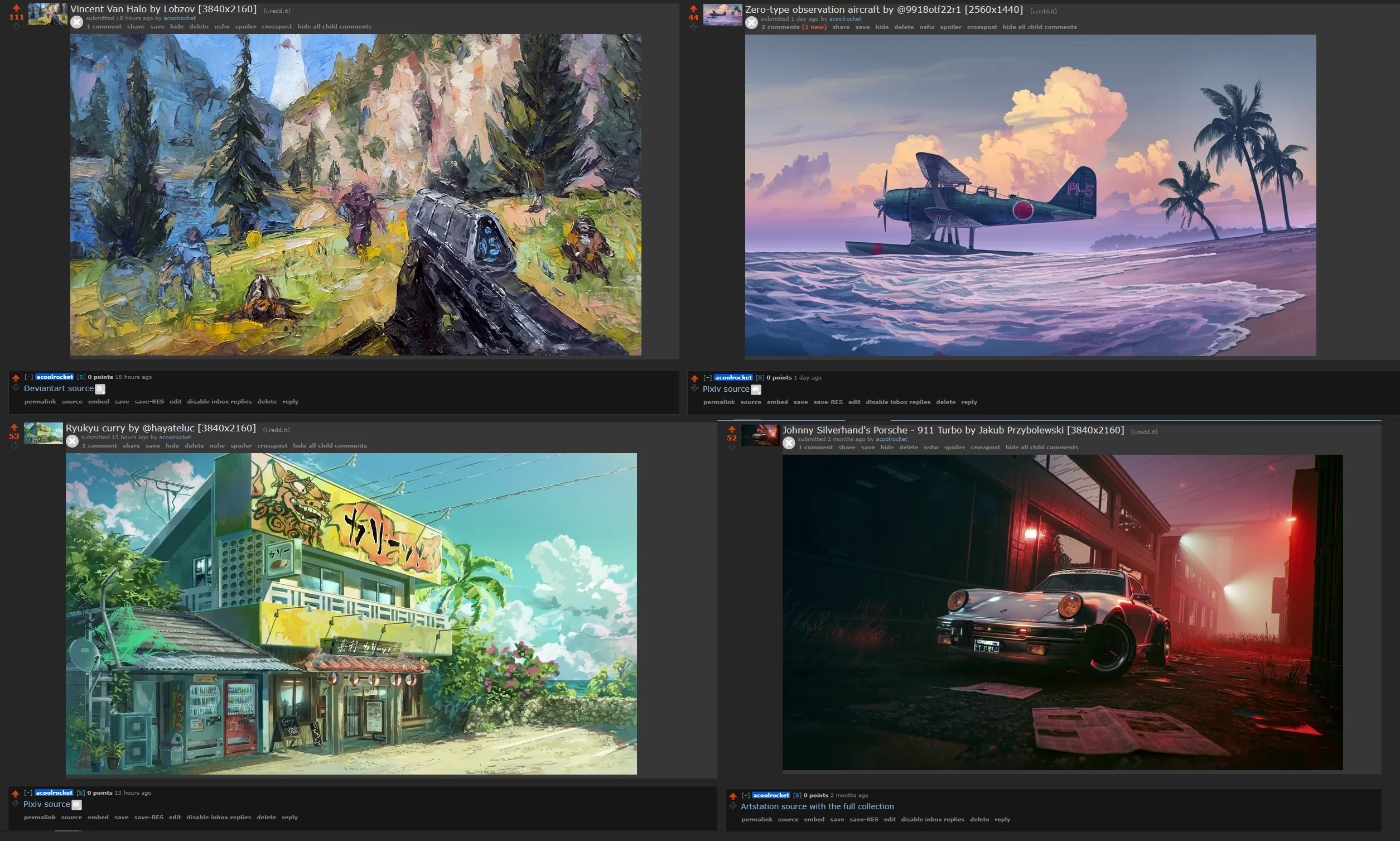Viewport: 1400px width, 841px height.
Task: Downvote the 13-hours-ago Pixiv source comment
Action: click(15, 804)
